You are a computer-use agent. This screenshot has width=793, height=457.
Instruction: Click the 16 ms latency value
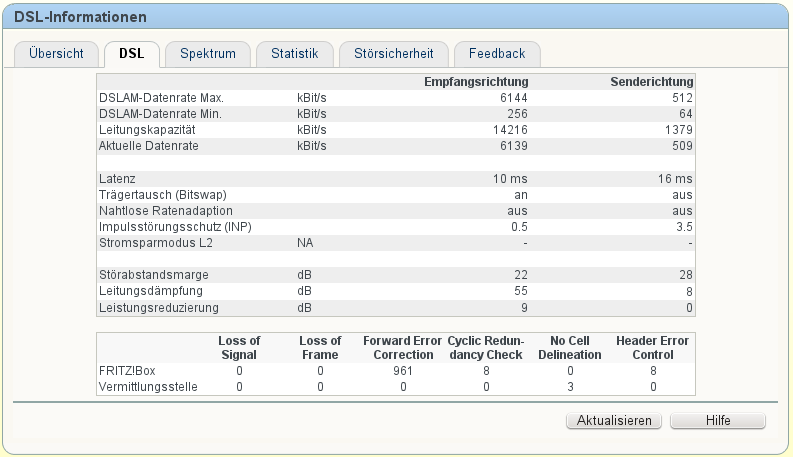[675, 179]
